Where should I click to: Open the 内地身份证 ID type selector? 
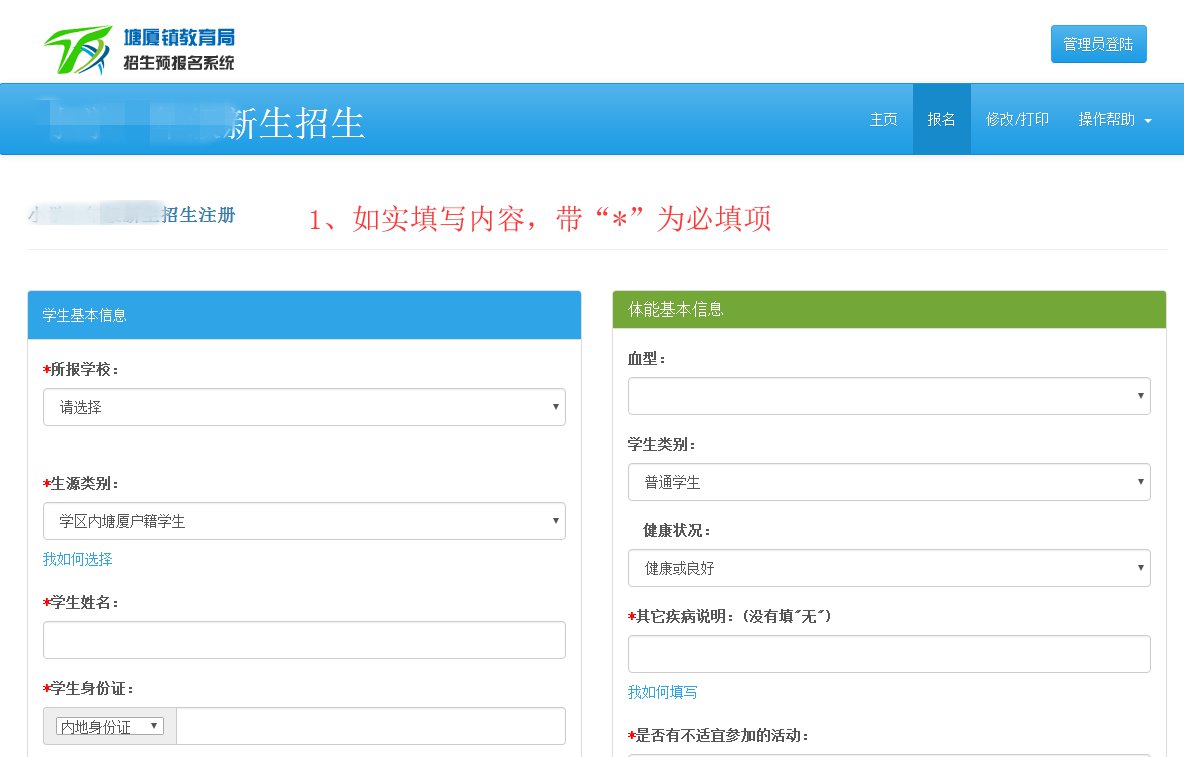tap(110, 727)
